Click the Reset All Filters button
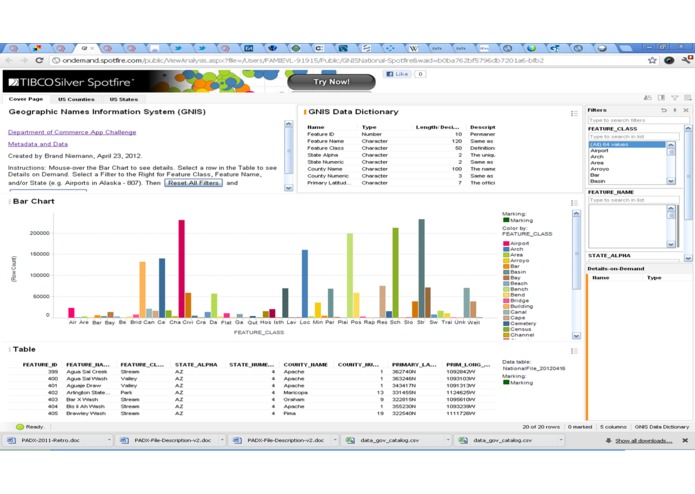Viewport: 695px width, 494px height. 193,183
